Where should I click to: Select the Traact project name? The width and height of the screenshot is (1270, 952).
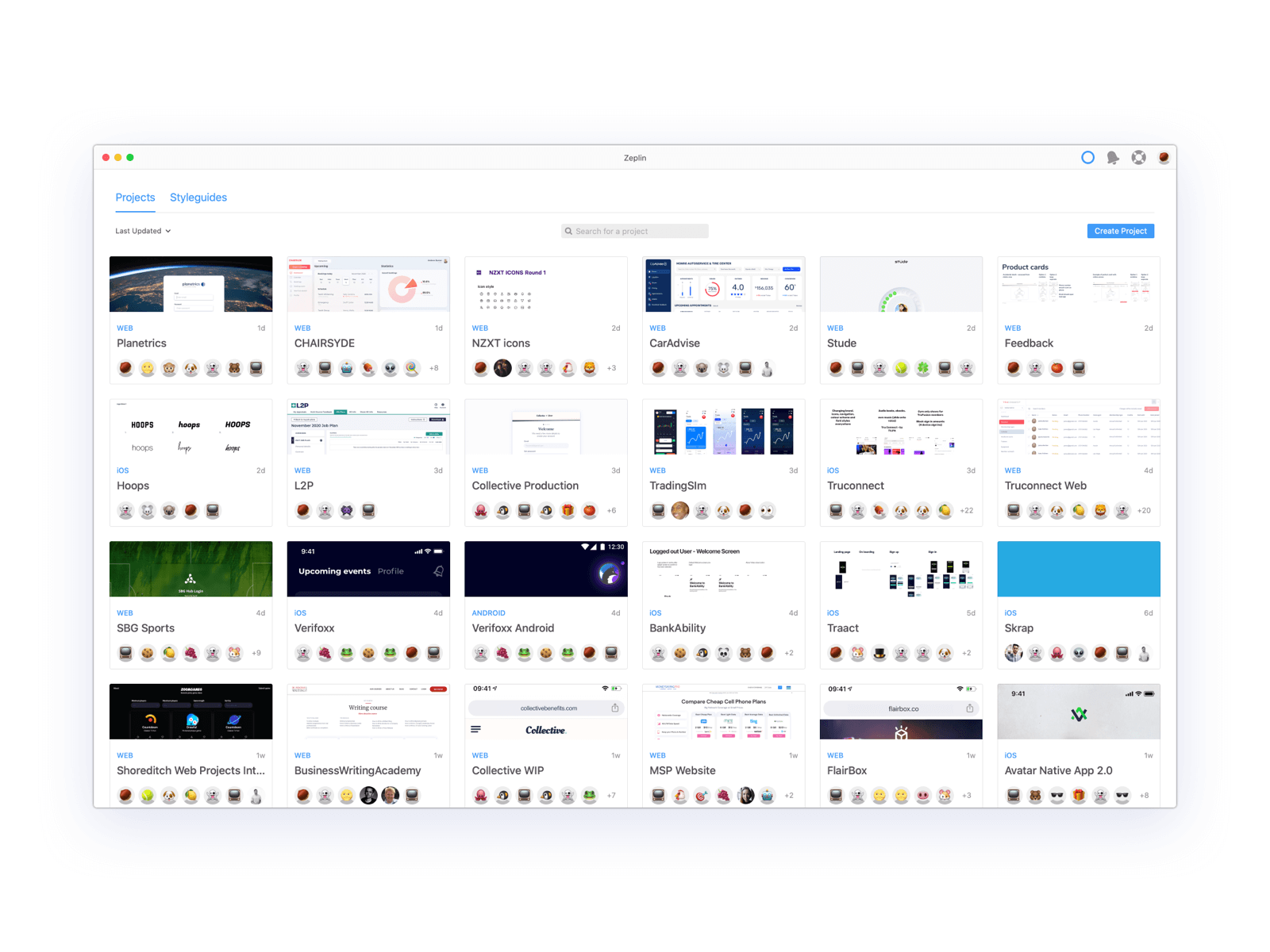[x=843, y=628]
